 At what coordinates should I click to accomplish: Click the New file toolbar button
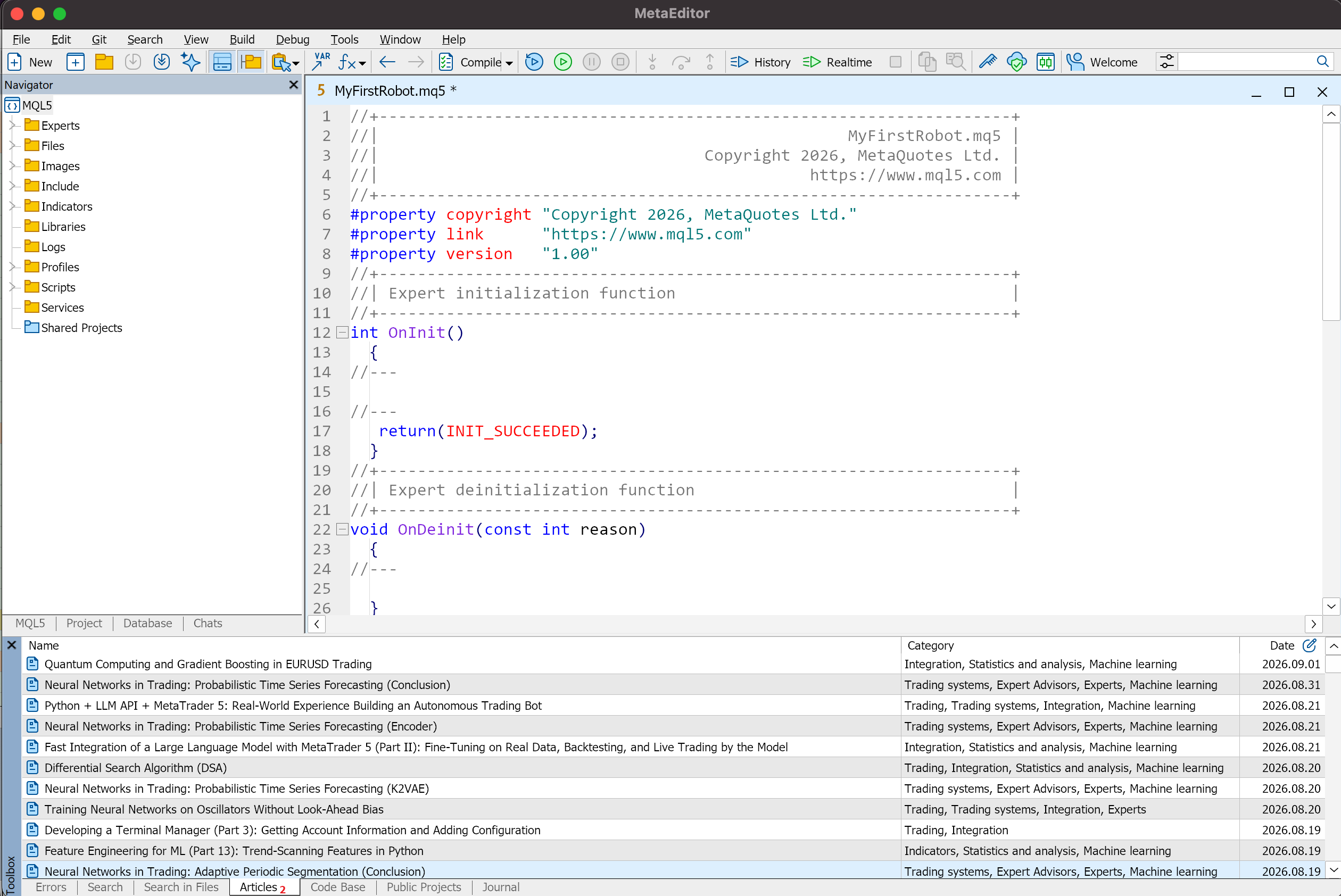pos(29,62)
